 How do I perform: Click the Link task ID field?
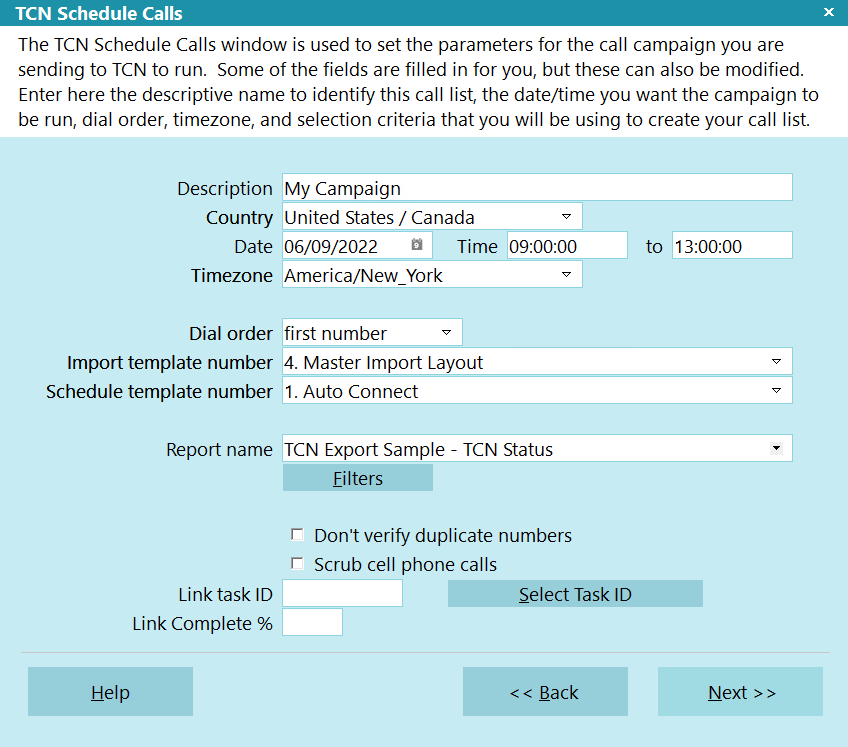(x=342, y=593)
